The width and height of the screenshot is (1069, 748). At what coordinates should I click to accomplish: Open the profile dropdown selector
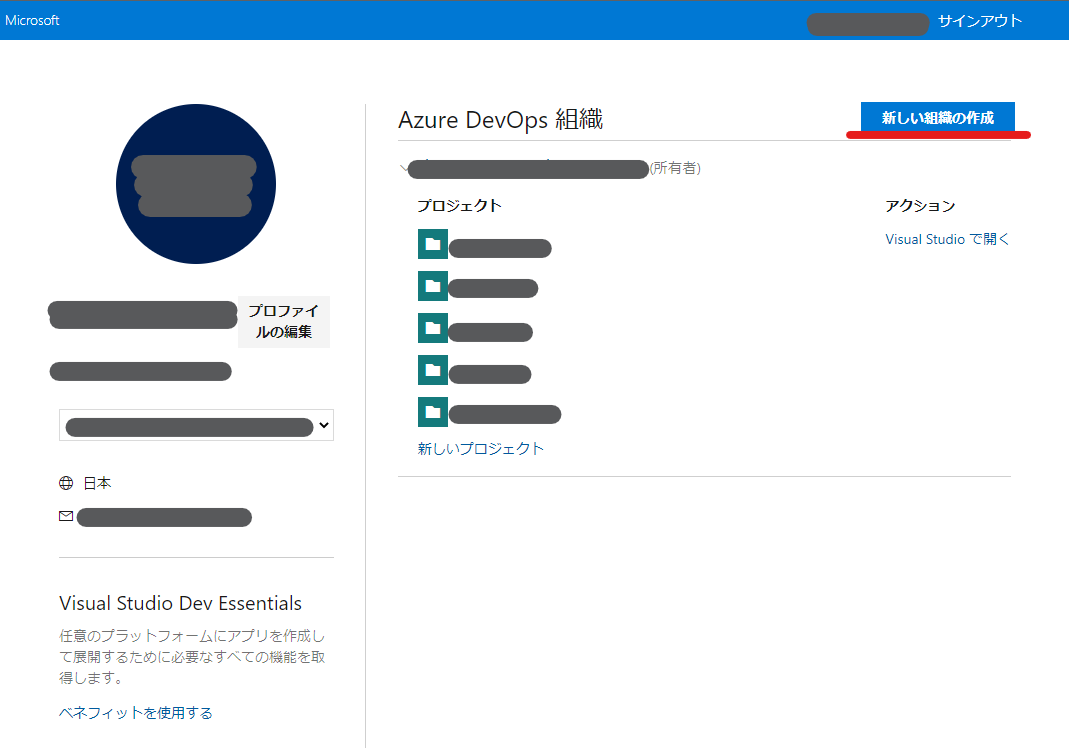pos(196,424)
